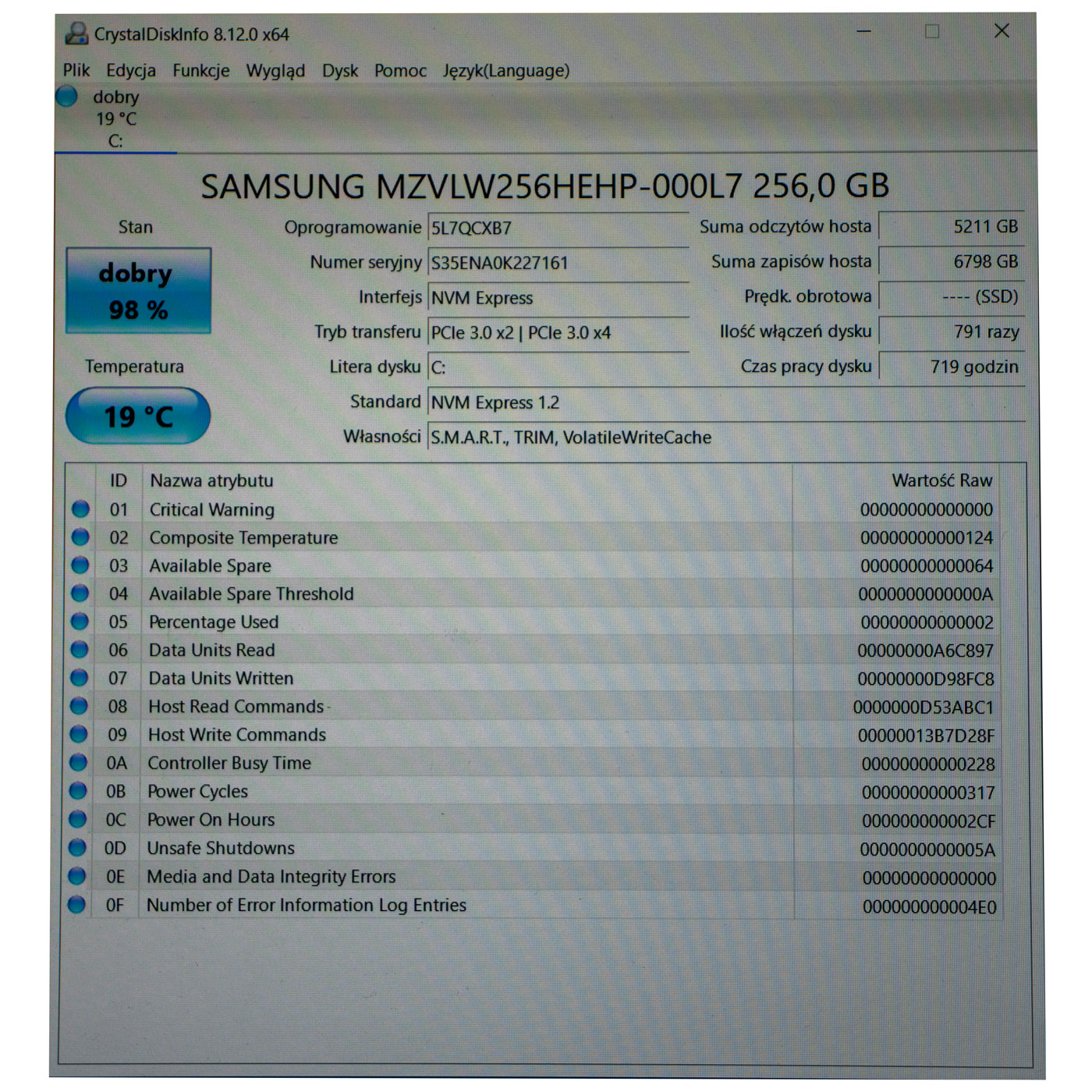Click raw value 000000000004E0
This screenshot has width=1092, height=1092.
point(930,906)
